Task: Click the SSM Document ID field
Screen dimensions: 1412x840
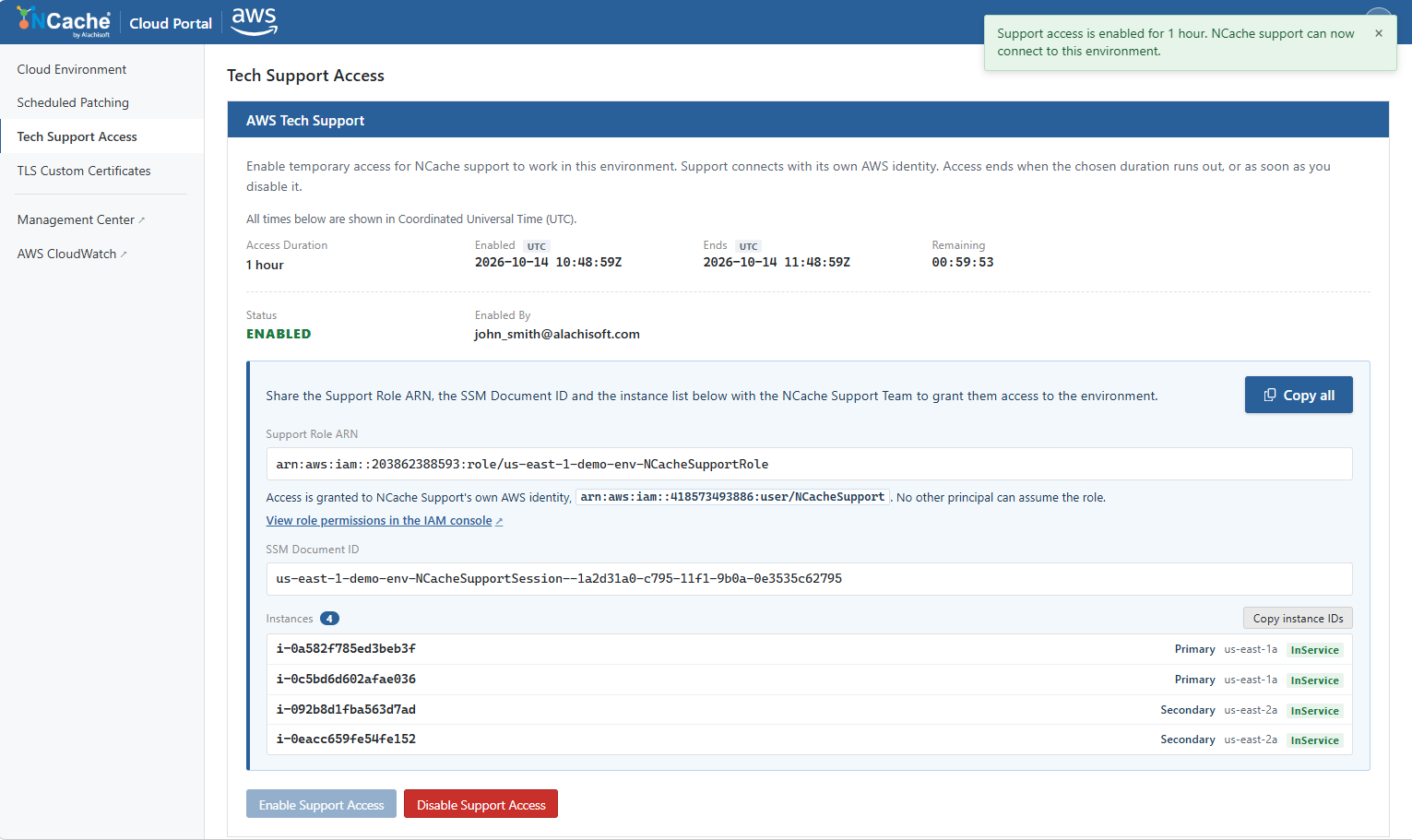Action: point(809,579)
